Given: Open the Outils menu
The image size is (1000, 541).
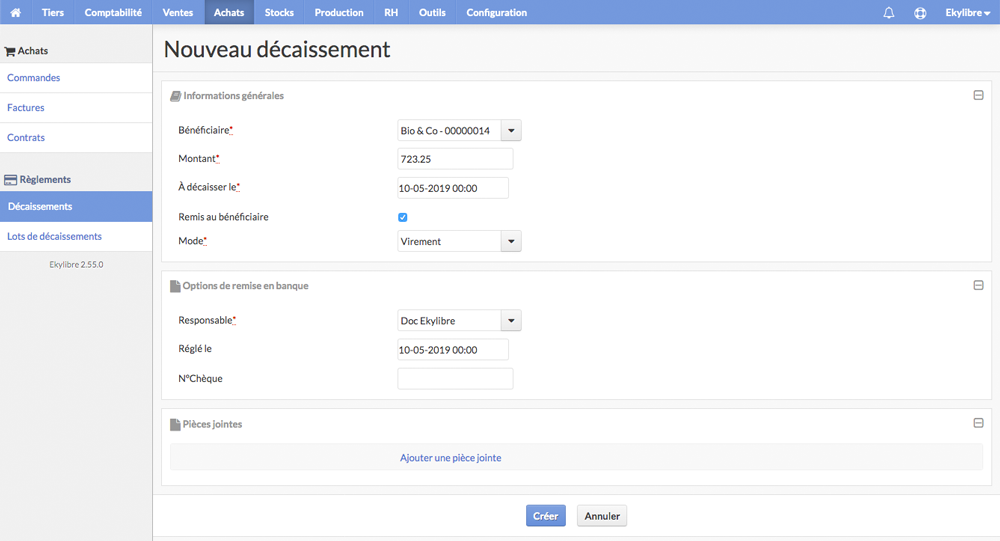Looking at the screenshot, I should pyautogui.click(x=432, y=12).
